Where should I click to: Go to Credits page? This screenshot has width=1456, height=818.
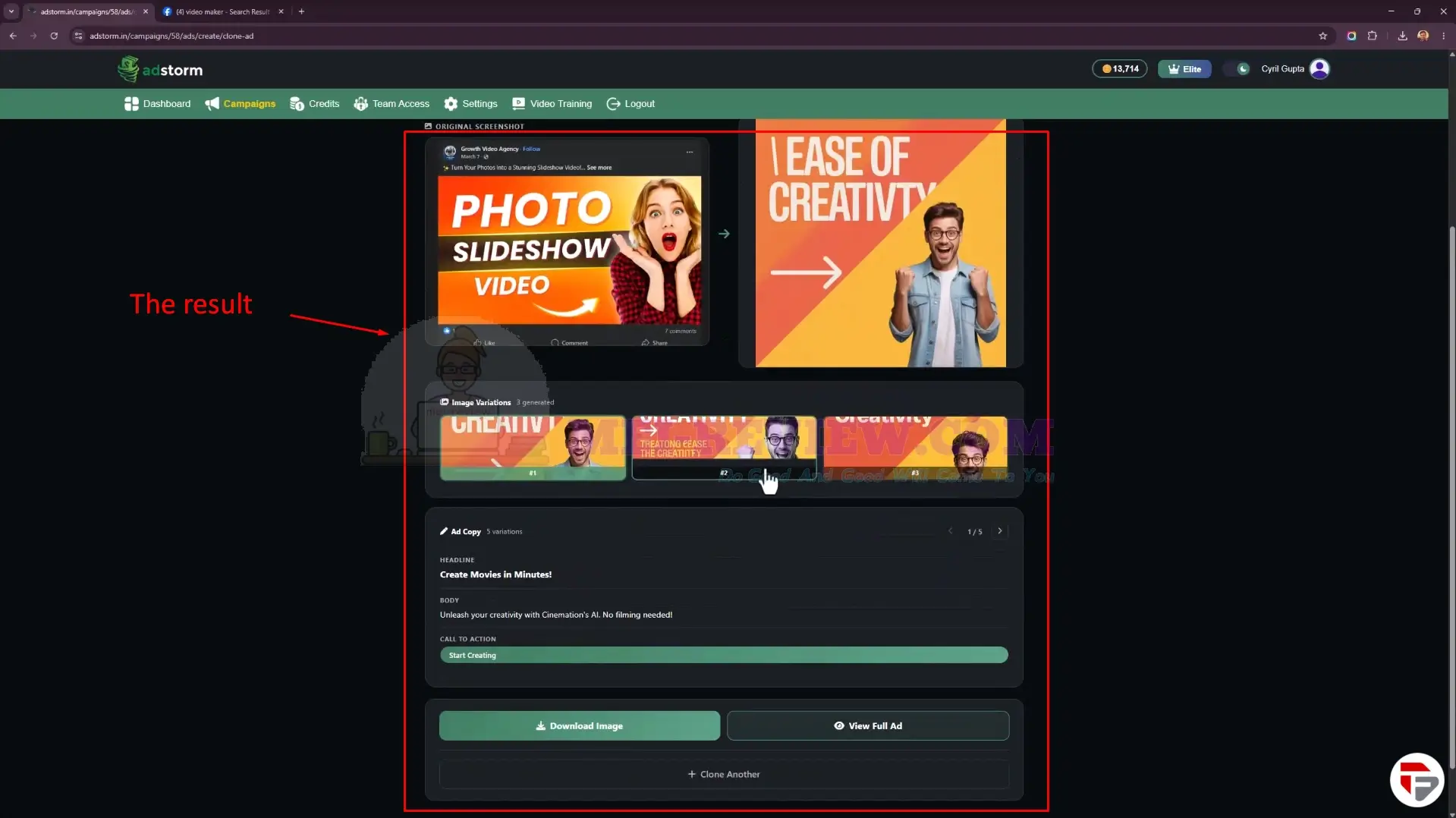(315, 104)
